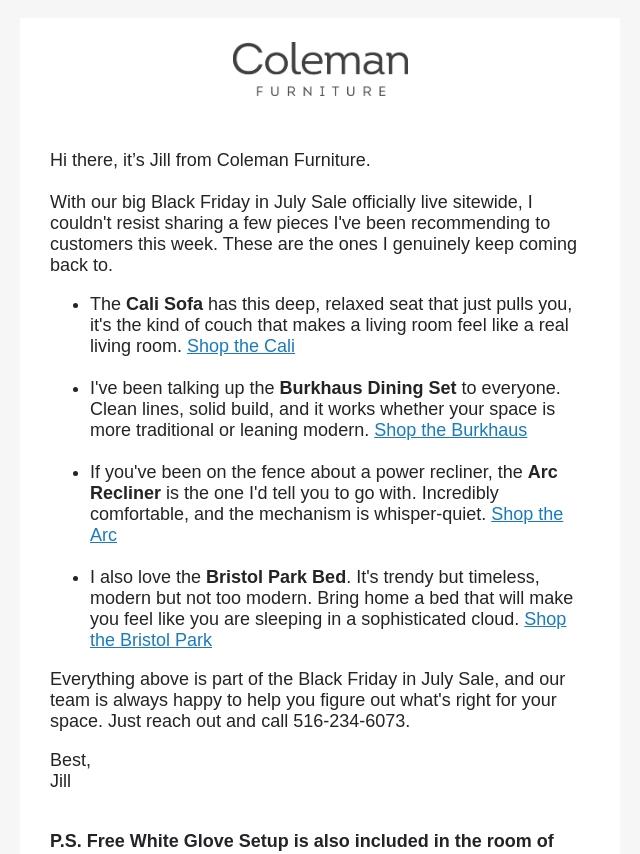This screenshot has height=854, width=640.
Task: Click the Black Friday in July intro paragraph
Action: (x=313, y=233)
